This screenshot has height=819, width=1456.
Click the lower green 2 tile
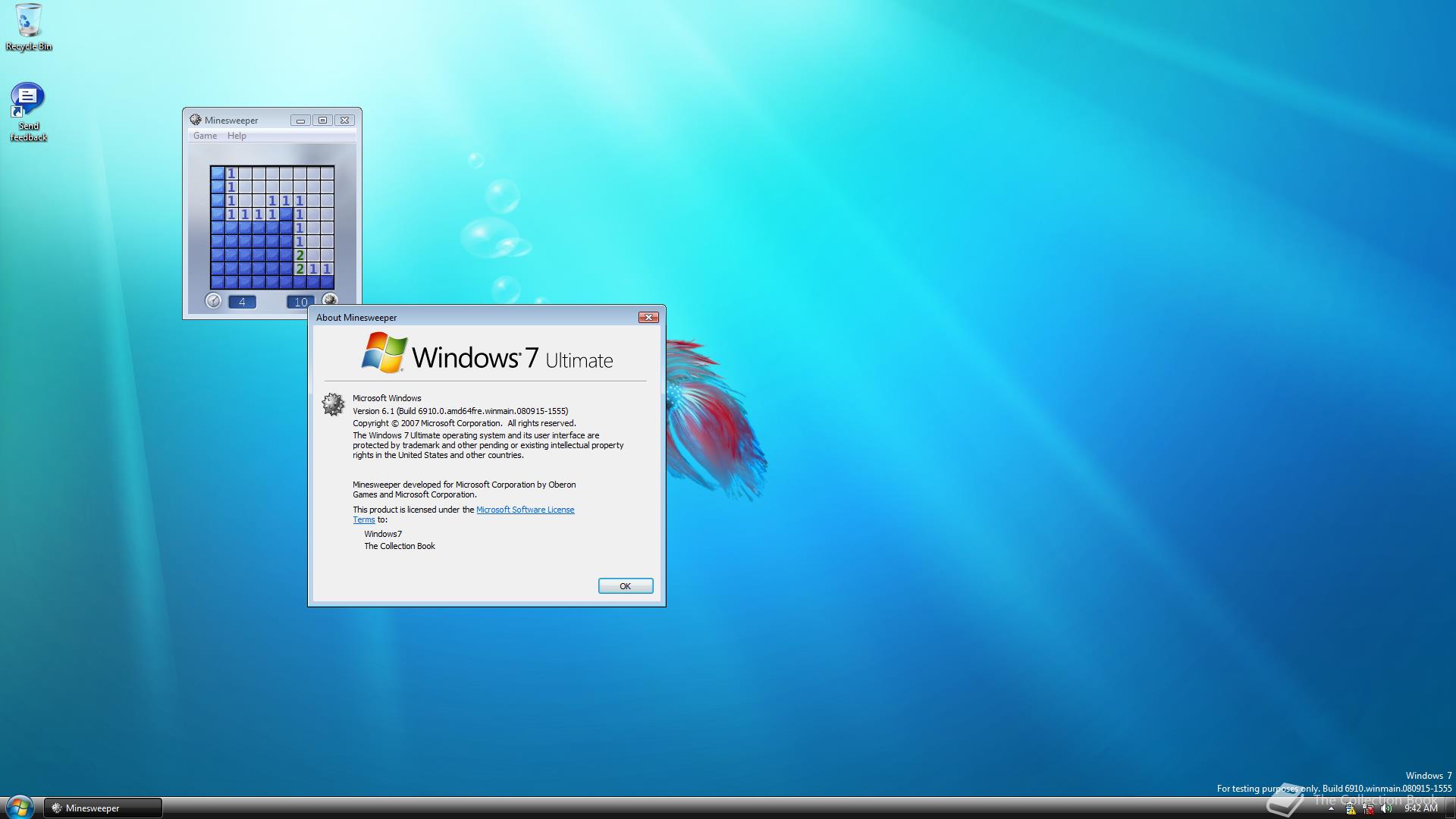pos(300,268)
